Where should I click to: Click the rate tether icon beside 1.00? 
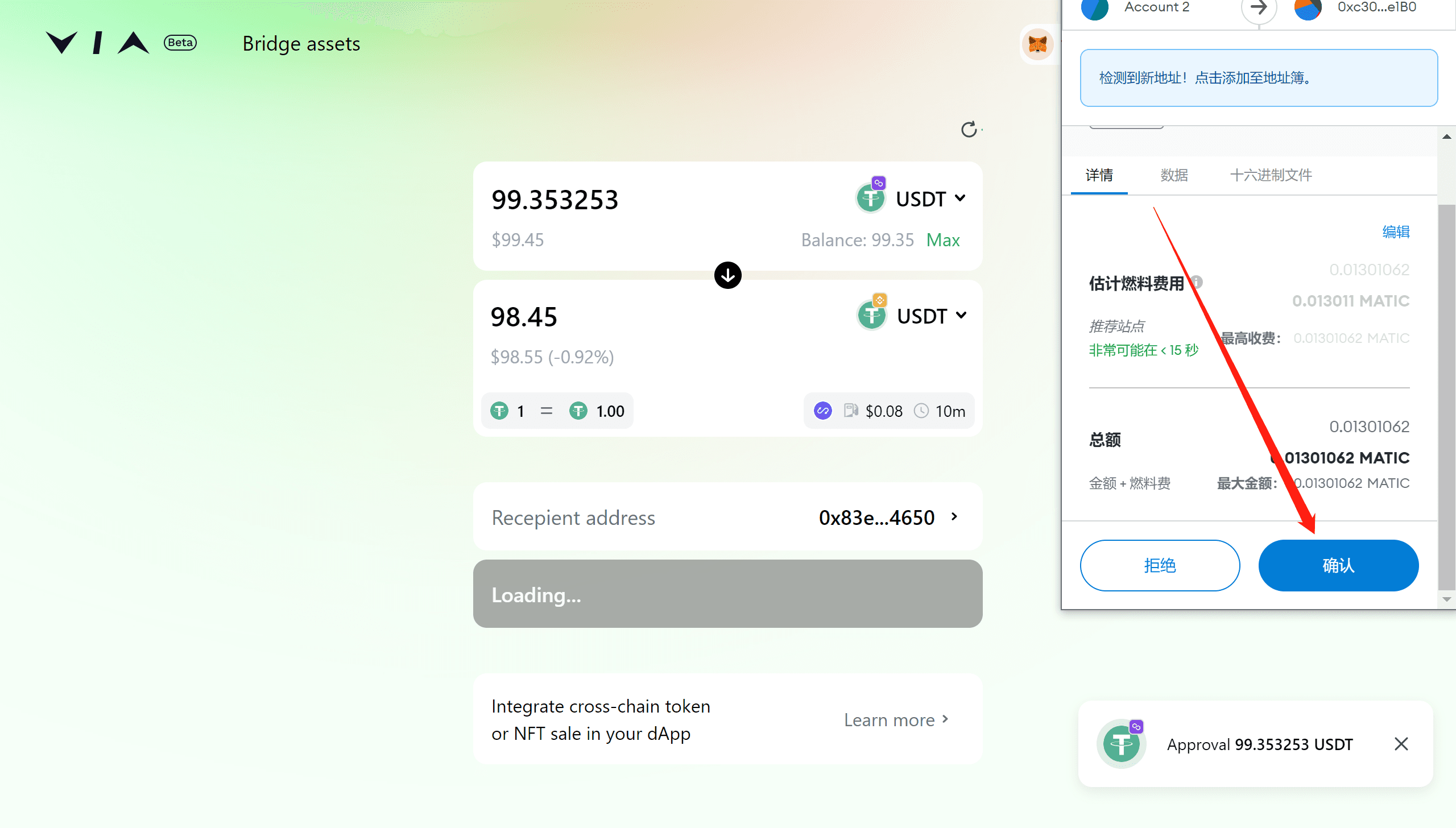point(578,411)
